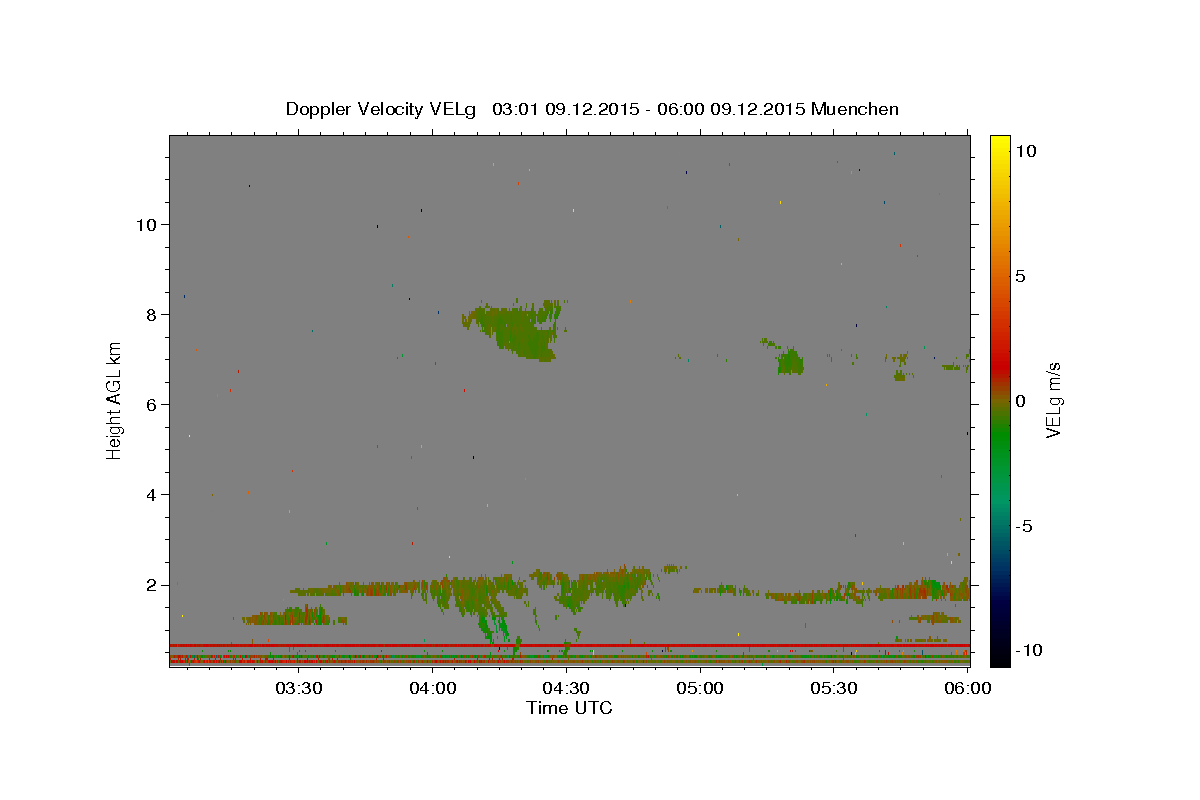Click the height tick label 2
Viewport: 1200px width, 800px height.
coord(153,584)
